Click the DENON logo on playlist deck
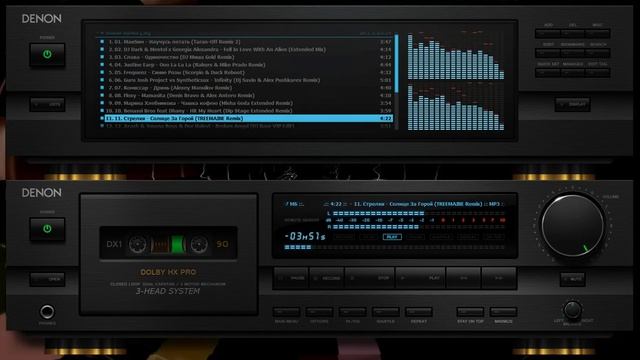Screen dimensions: 640x360 click(42, 18)
